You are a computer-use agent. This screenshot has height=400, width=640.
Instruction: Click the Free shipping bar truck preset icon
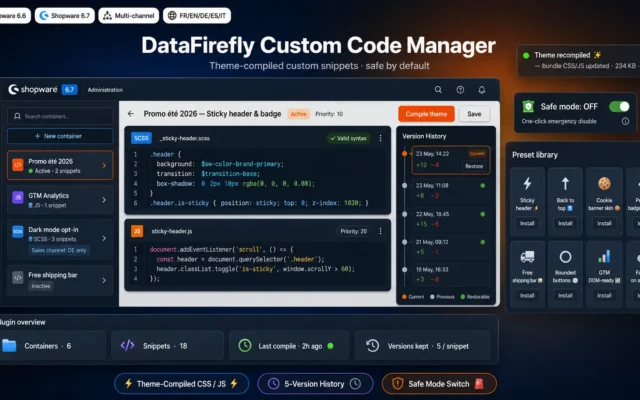527,256
